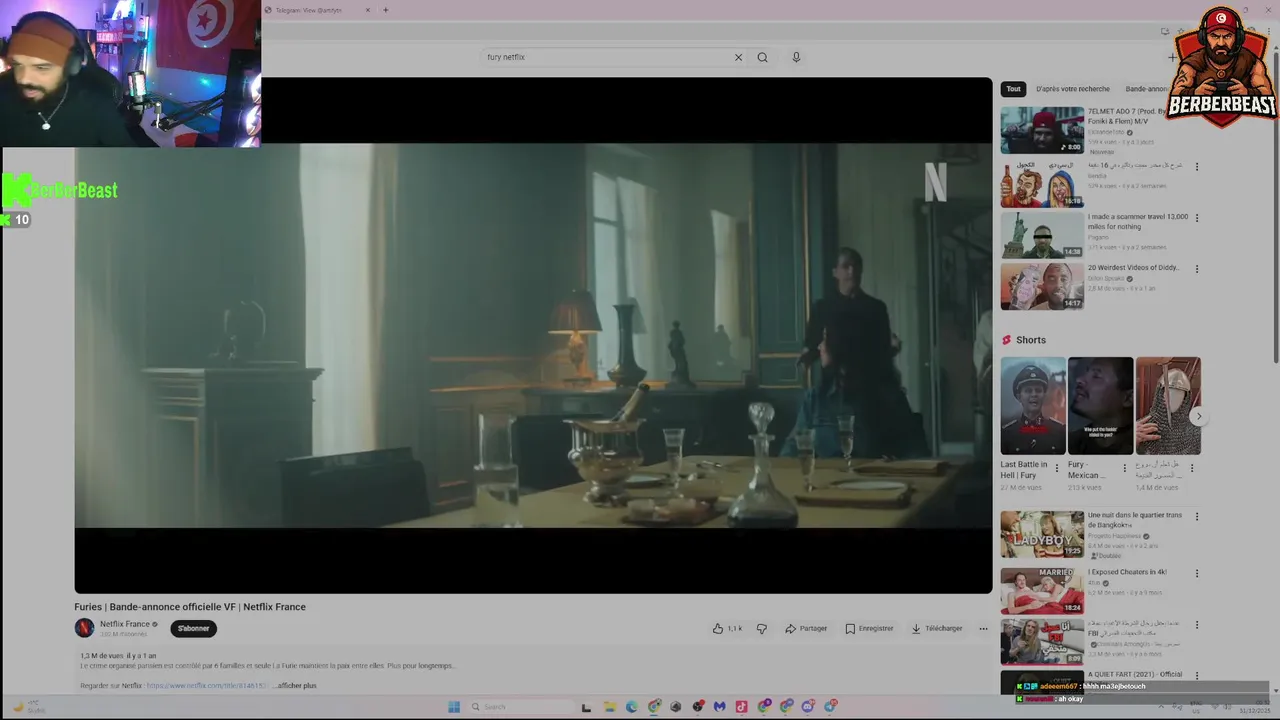1280x720 pixels.
Task: Open Netflix France channel name link
Action: coord(125,624)
